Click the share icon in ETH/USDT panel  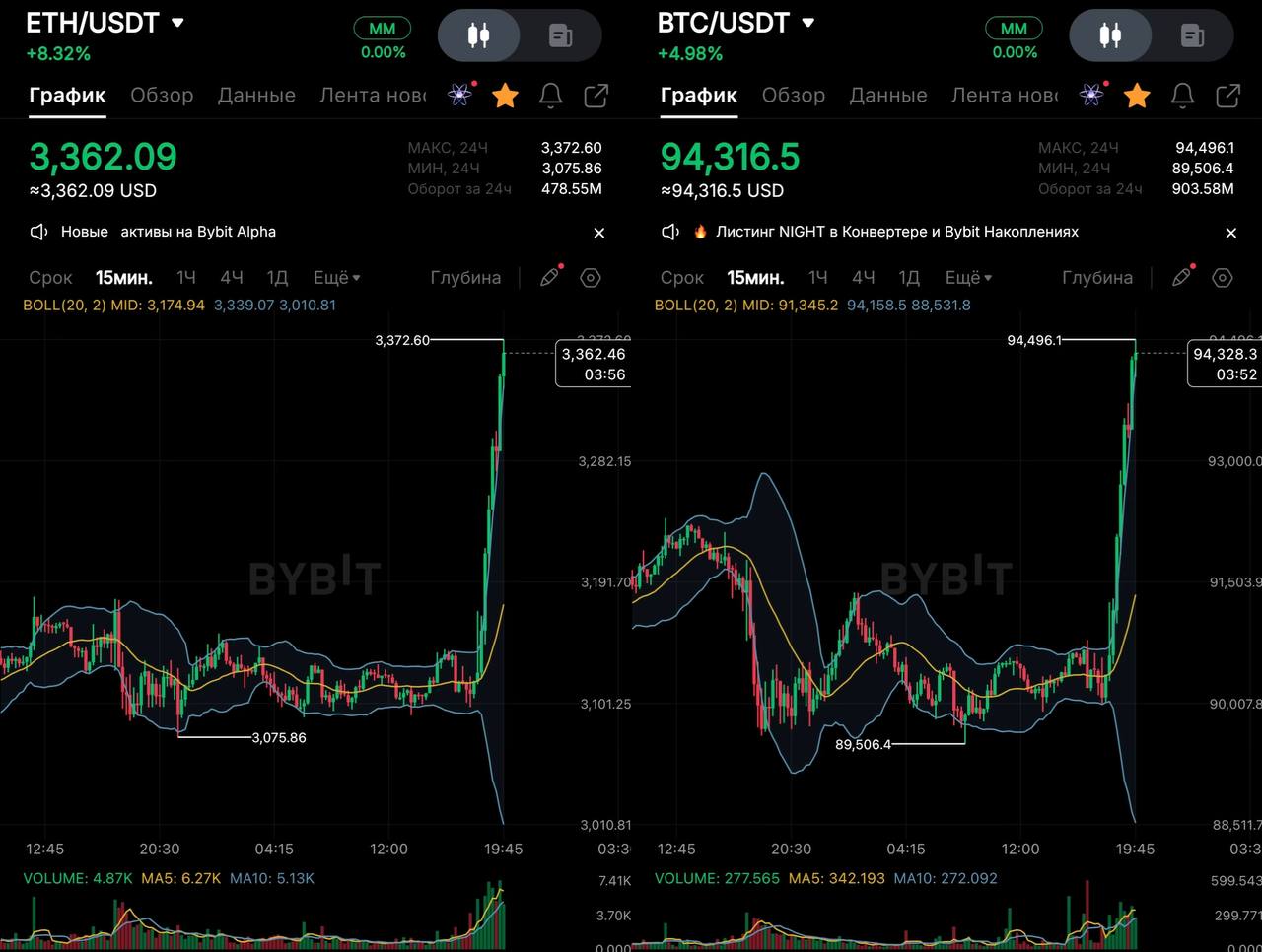[596, 96]
